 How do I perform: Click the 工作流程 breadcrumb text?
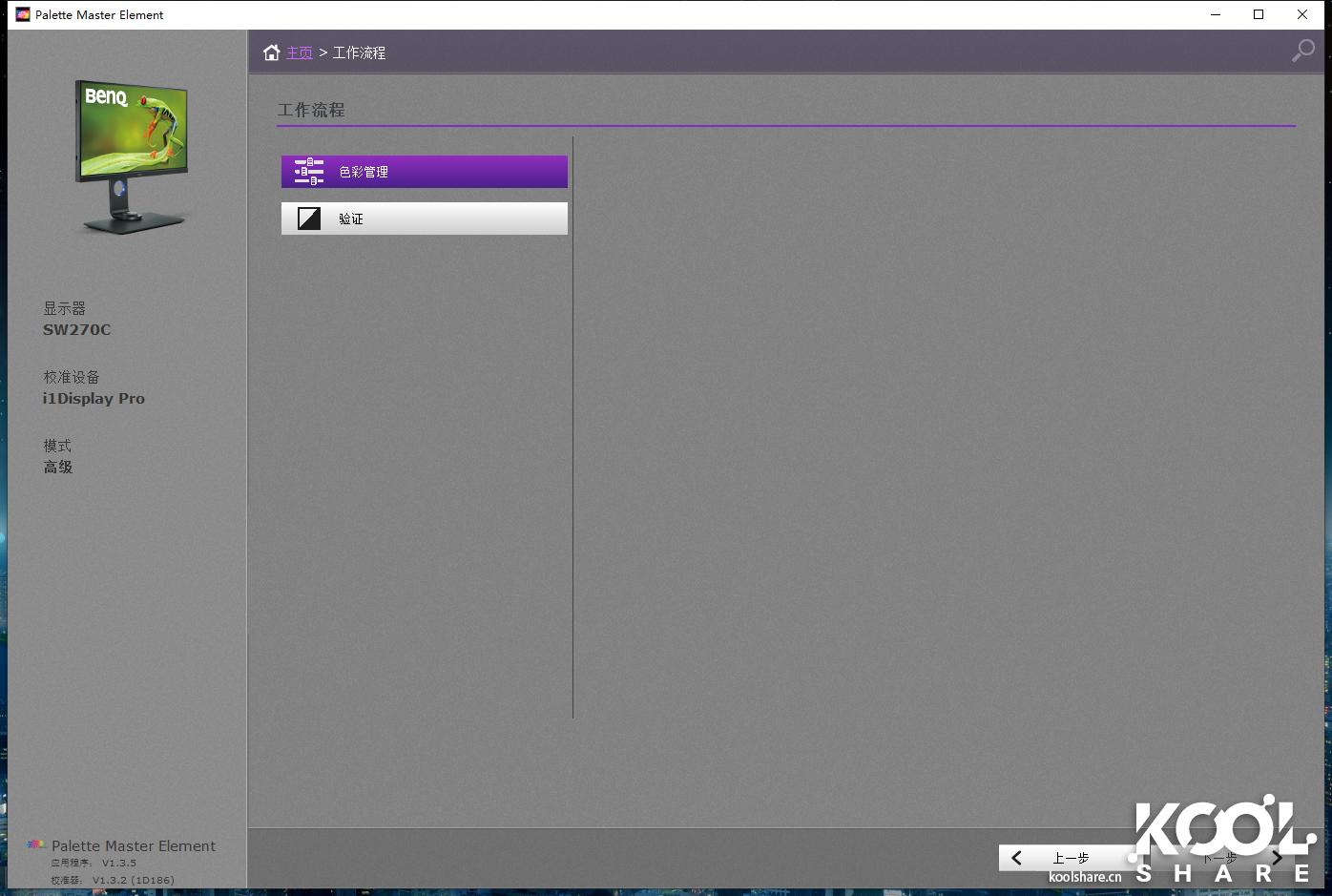[x=359, y=52]
